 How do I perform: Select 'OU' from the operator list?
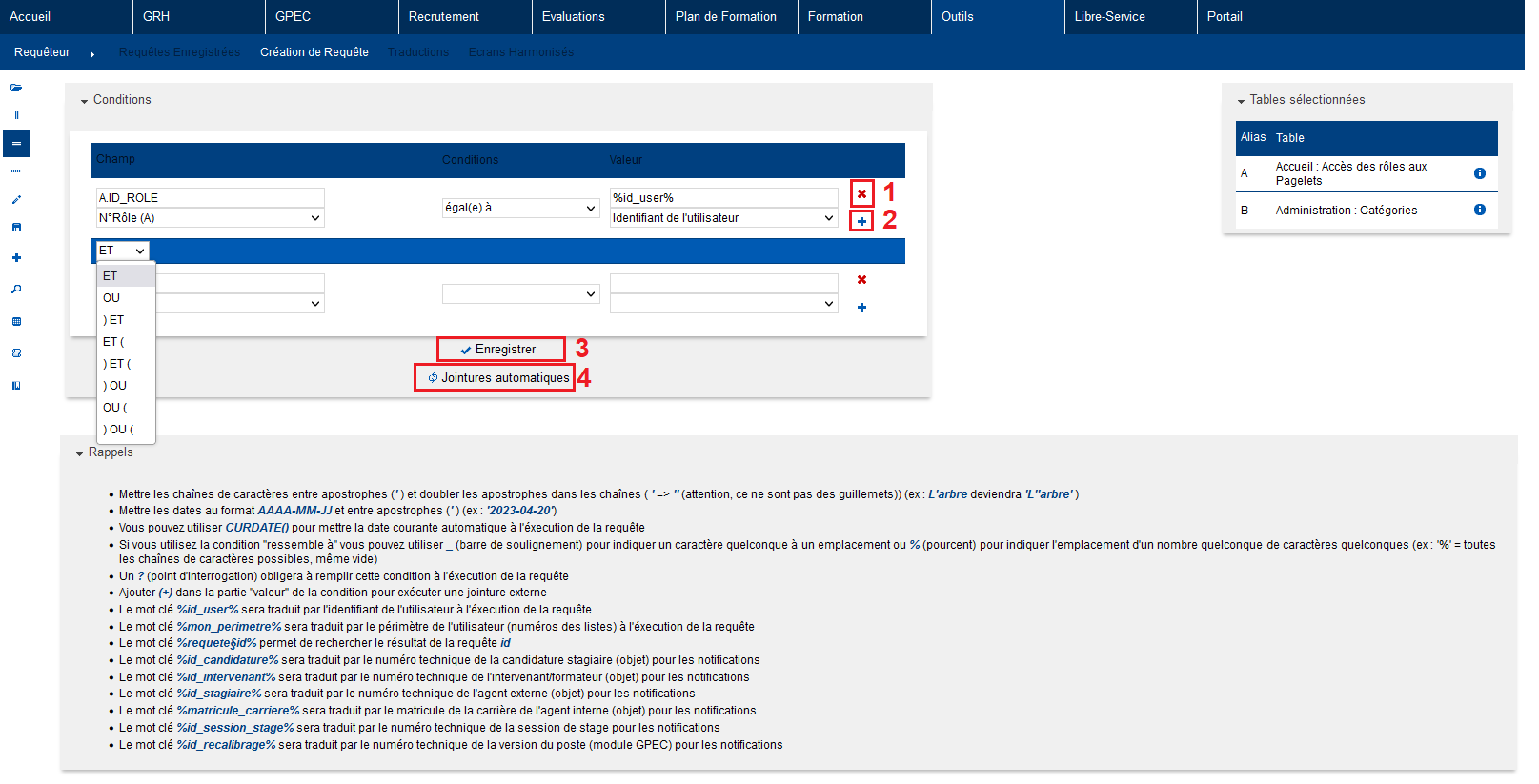111,298
